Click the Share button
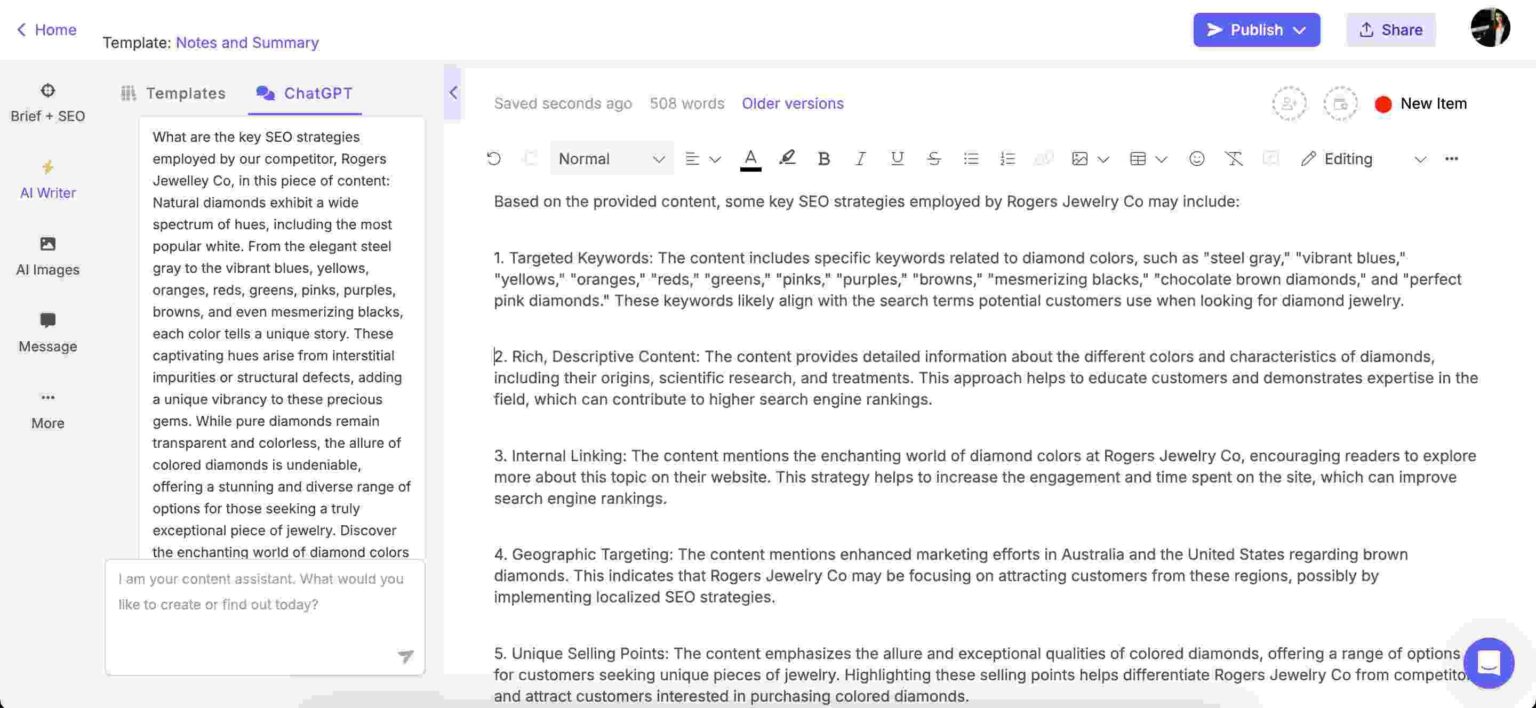This screenshot has height=708, width=1536. pyautogui.click(x=1390, y=30)
